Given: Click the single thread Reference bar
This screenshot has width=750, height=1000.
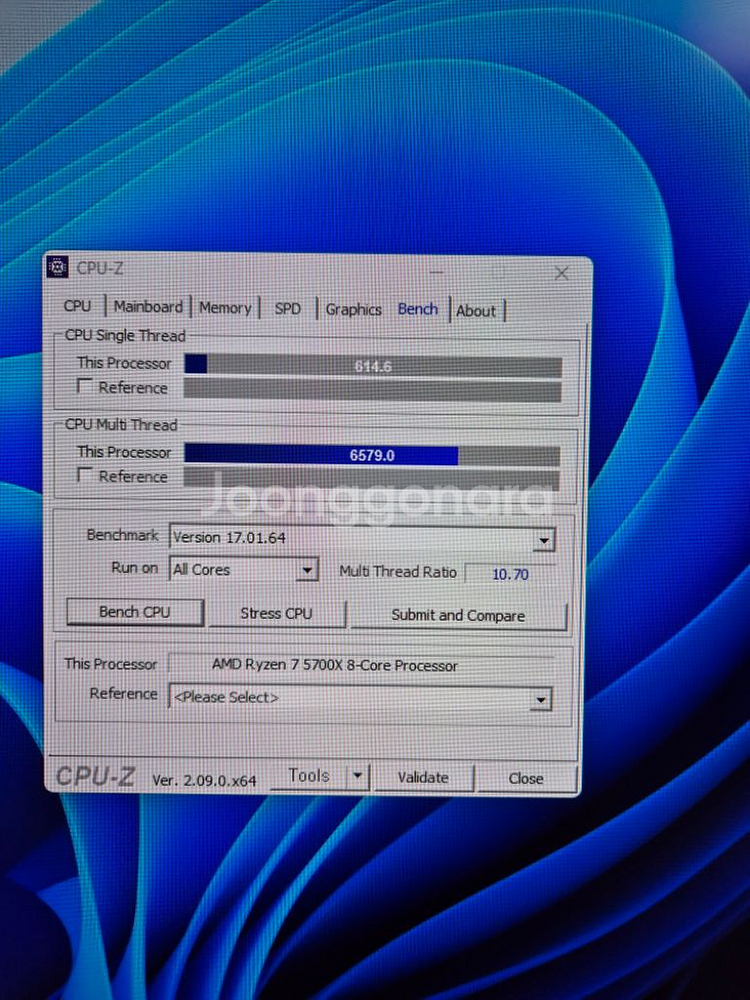Looking at the screenshot, I should [x=372, y=390].
